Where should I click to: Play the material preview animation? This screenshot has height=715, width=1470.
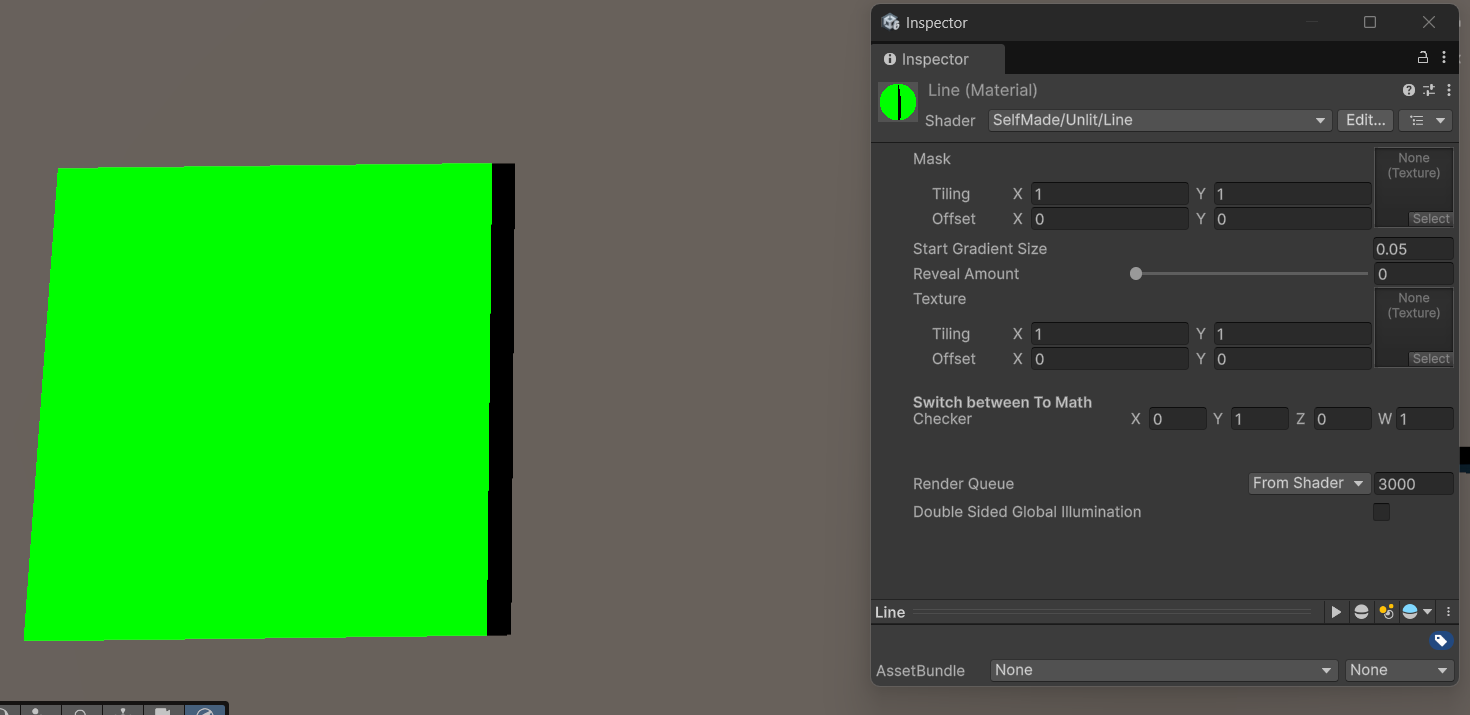coord(1336,612)
